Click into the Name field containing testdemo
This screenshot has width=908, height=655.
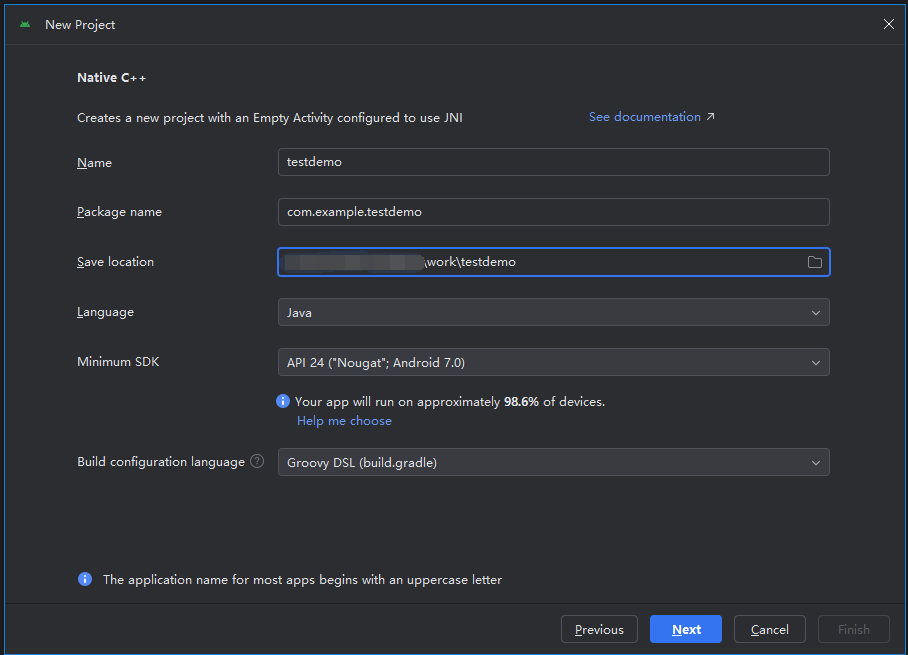coord(553,162)
